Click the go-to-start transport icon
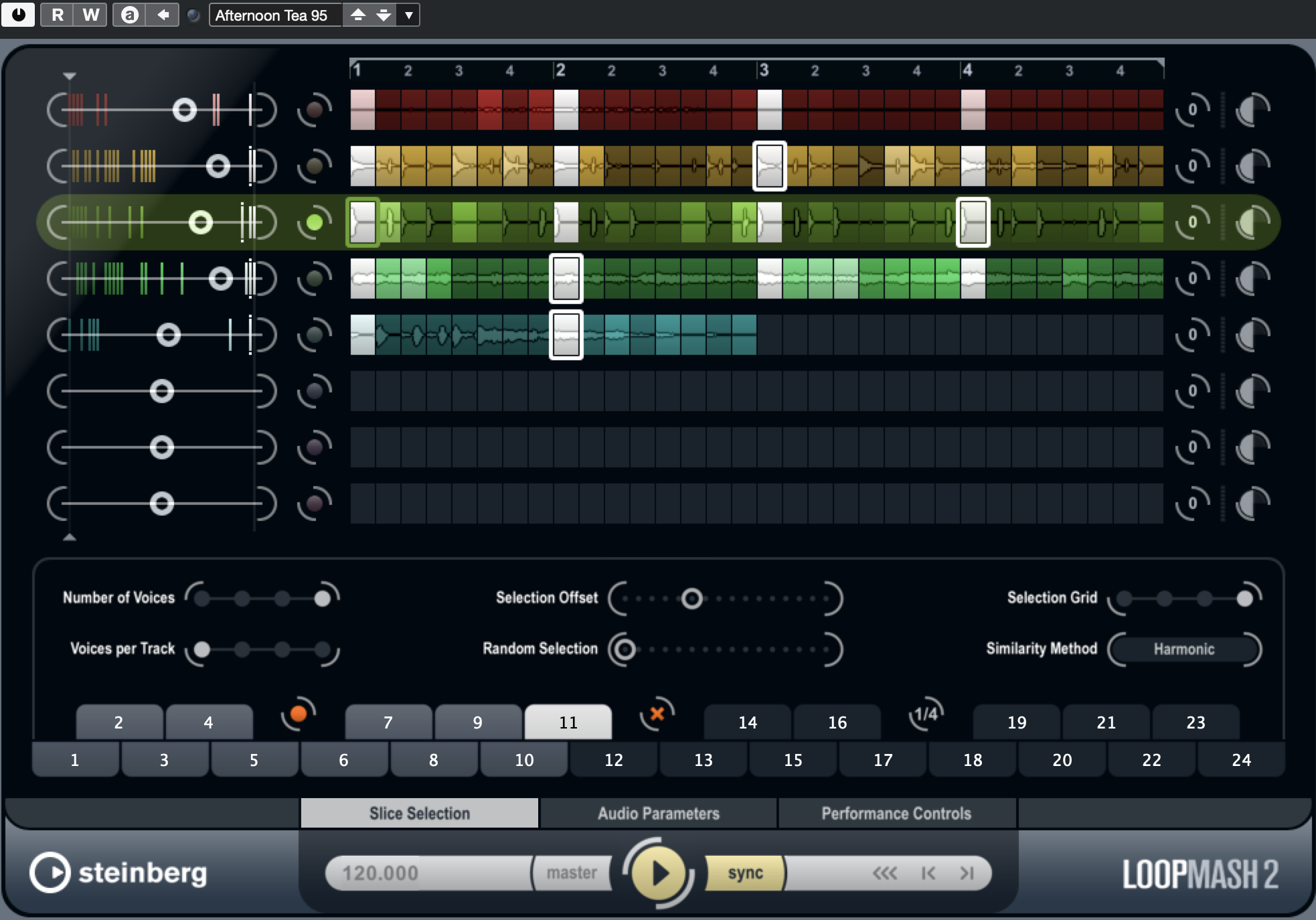Screen dimensions: 1316x920 pyautogui.click(x=928, y=873)
